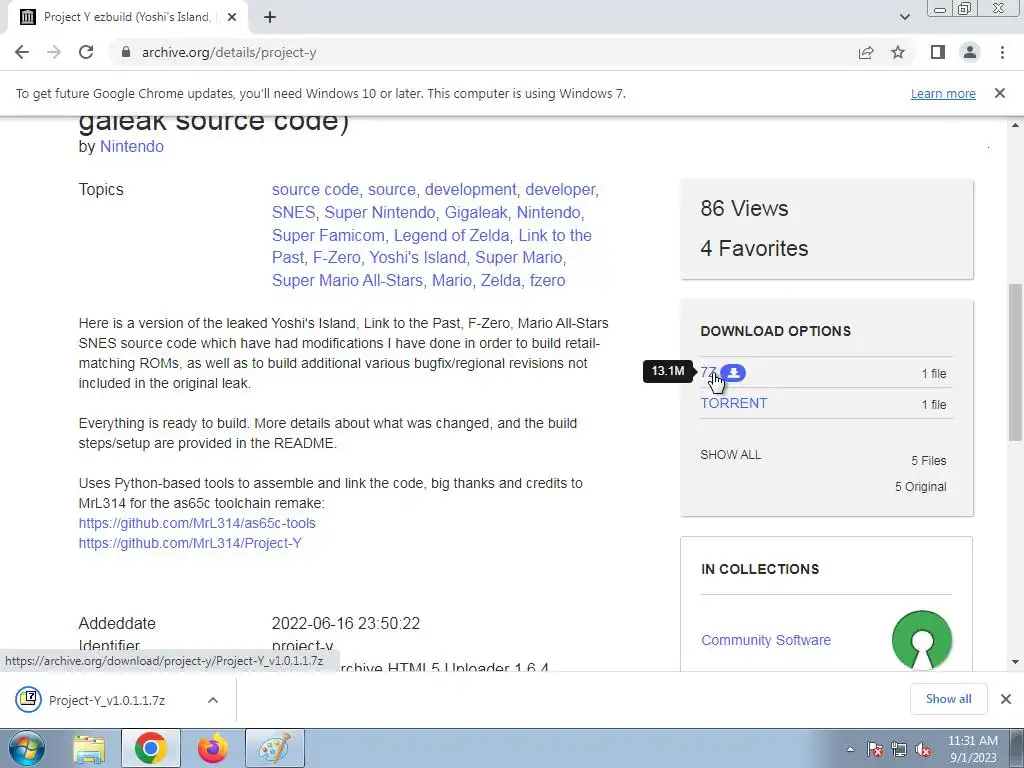1024x768 pixels.
Task: Open the TORRENT download link
Action: click(x=733, y=403)
